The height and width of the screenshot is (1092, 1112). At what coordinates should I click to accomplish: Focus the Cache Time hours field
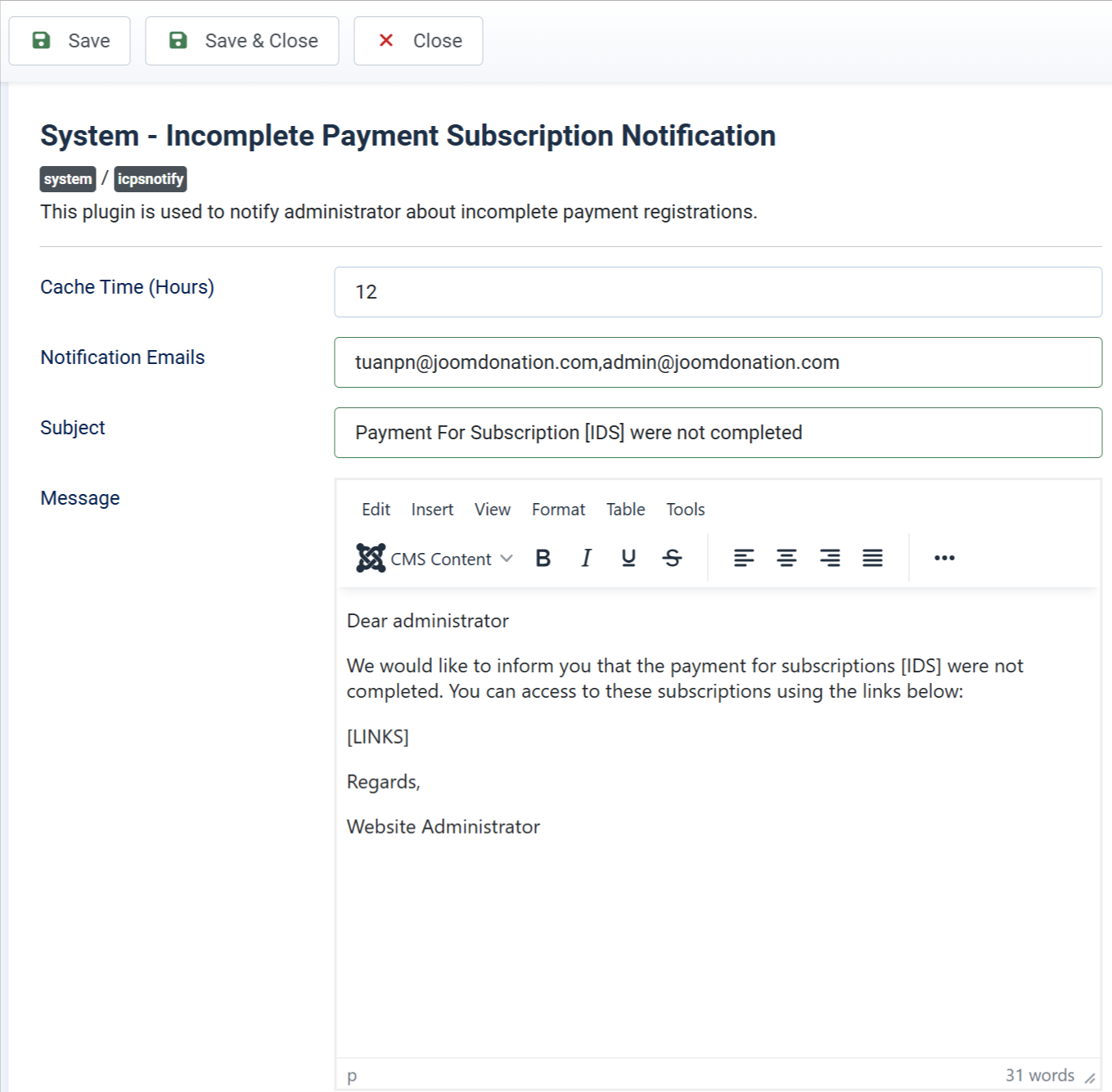718,292
